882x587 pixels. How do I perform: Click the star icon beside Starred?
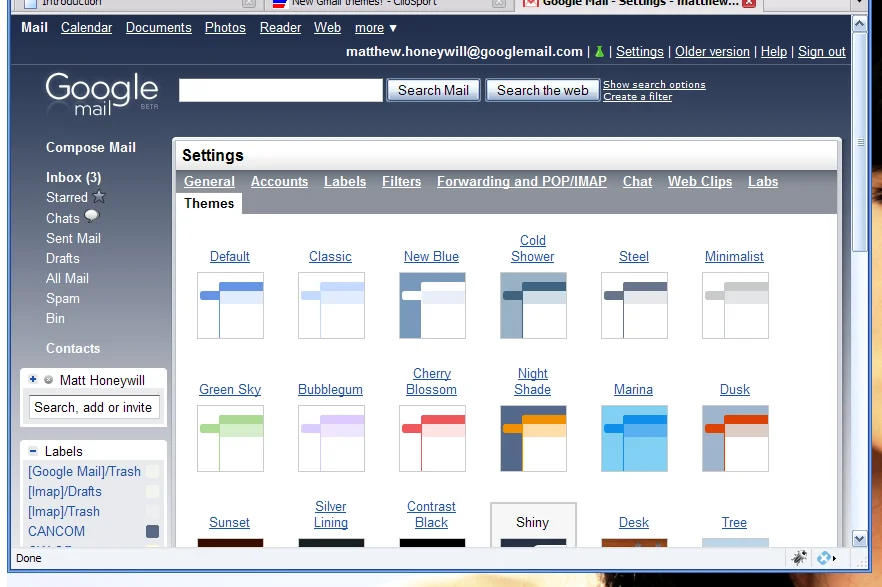pyautogui.click(x=99, y=197)
